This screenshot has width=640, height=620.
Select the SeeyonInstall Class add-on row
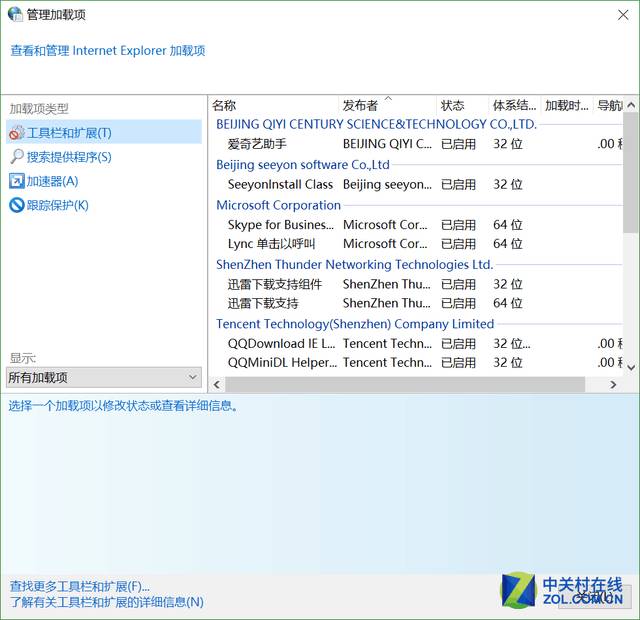416,184
